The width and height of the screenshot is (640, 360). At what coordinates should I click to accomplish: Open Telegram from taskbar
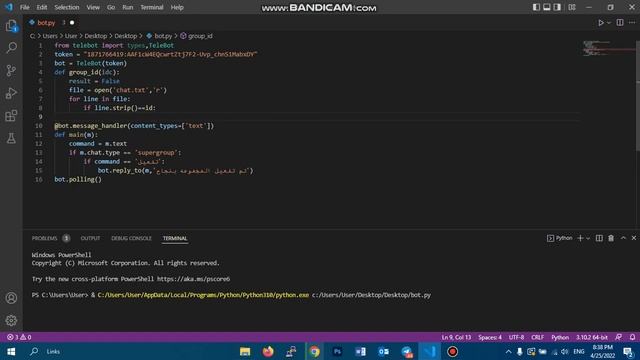click(407, 351)
